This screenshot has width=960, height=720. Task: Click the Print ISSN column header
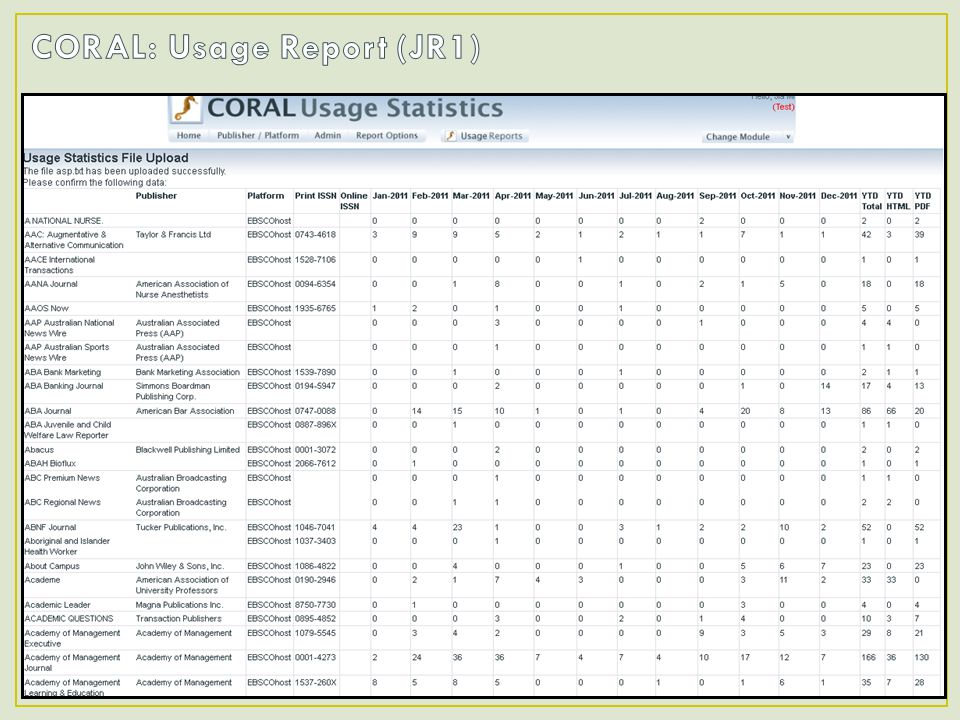[x=315, y=196]
